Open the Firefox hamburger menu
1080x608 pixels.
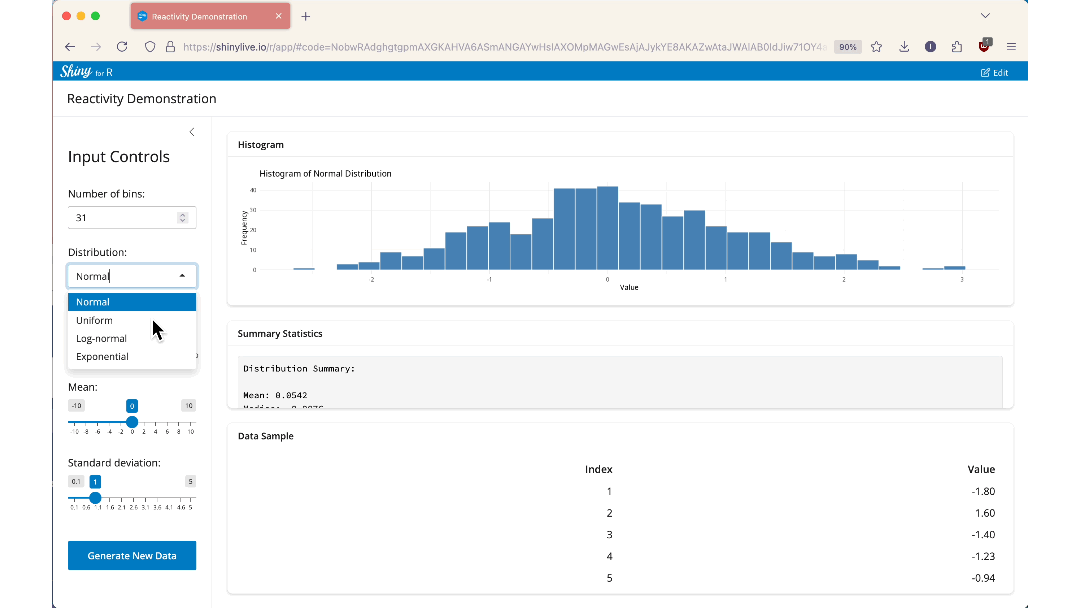click(1011, 46)
